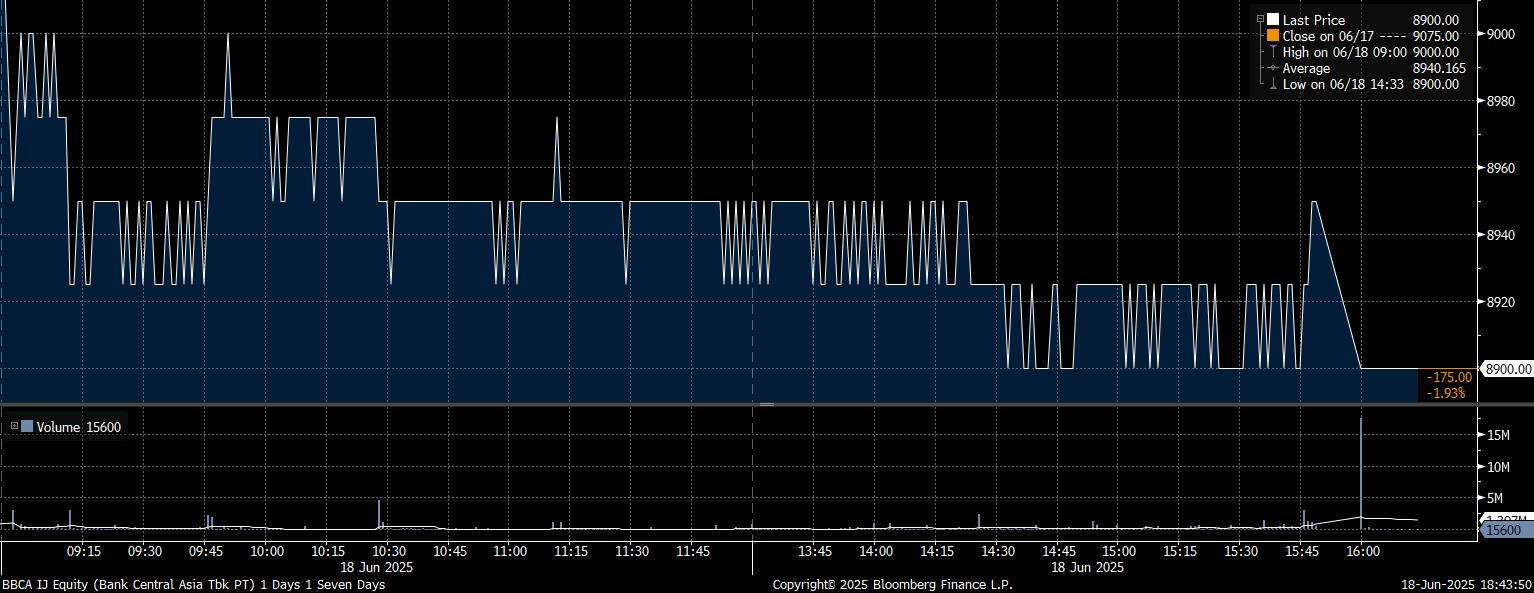Select the Average marker icon in legend
Image resolution: width=1534 pixels, height=593 pixels.
click(x=1273, y=68)
